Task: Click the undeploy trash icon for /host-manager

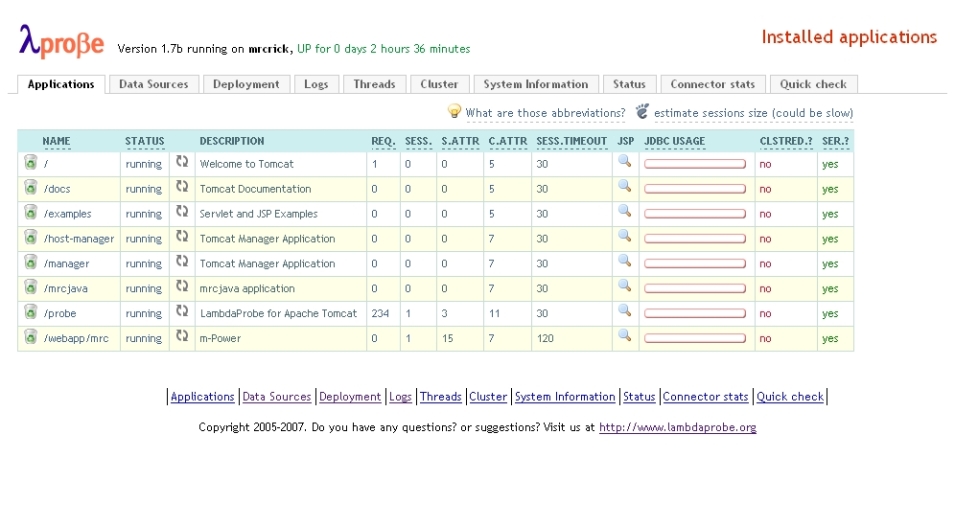Action: coord(30,237)
